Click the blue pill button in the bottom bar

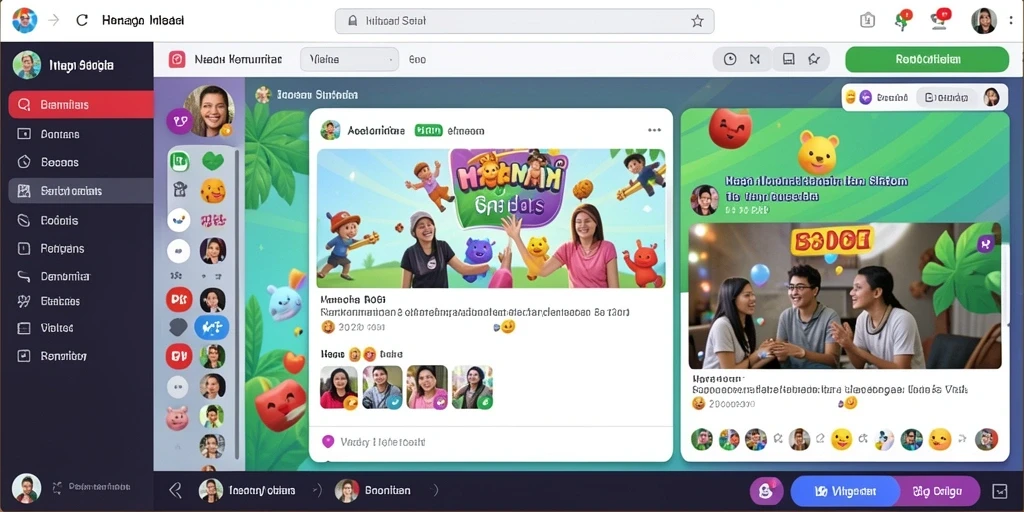844,491
